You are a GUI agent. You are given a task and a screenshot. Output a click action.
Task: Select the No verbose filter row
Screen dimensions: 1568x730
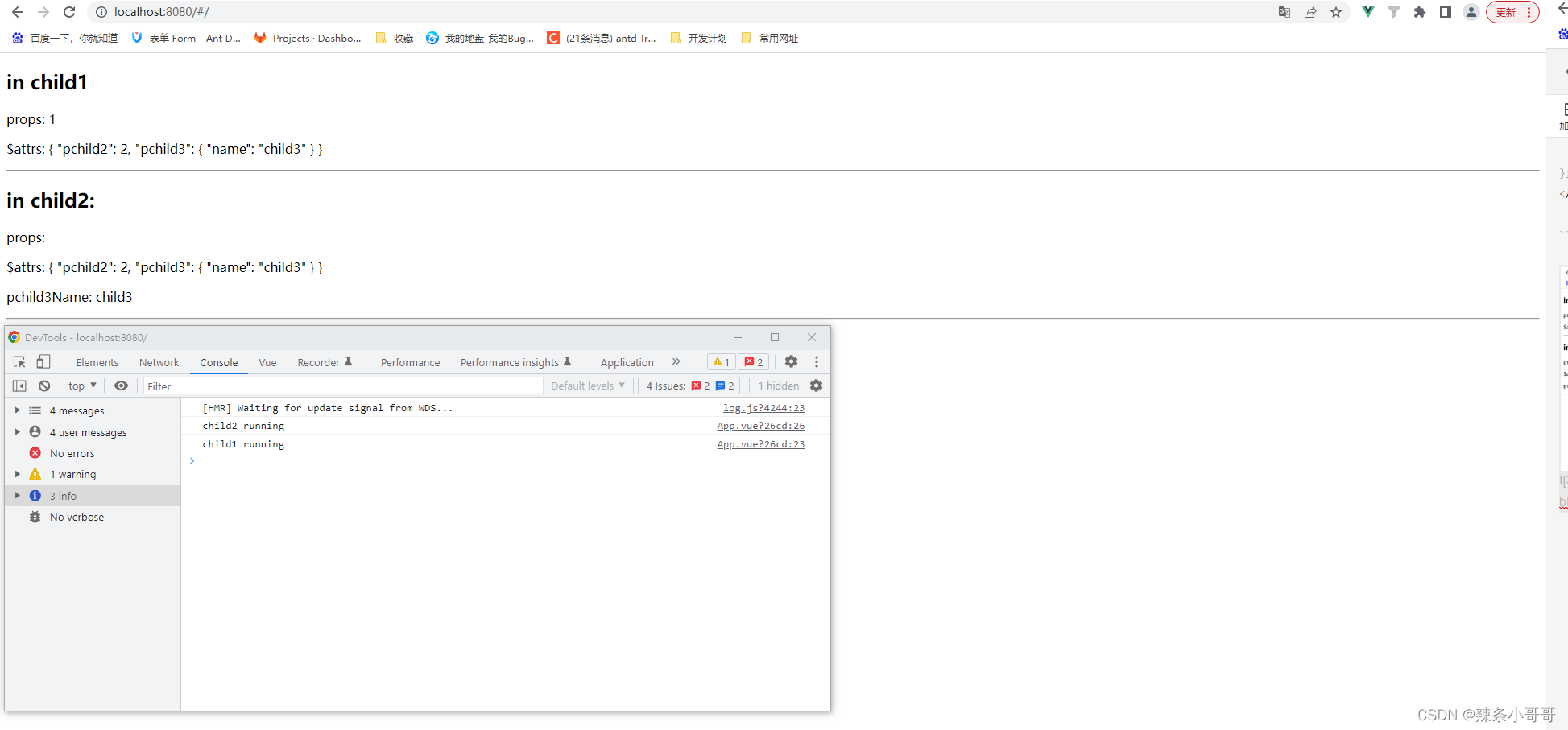point(93,517)
